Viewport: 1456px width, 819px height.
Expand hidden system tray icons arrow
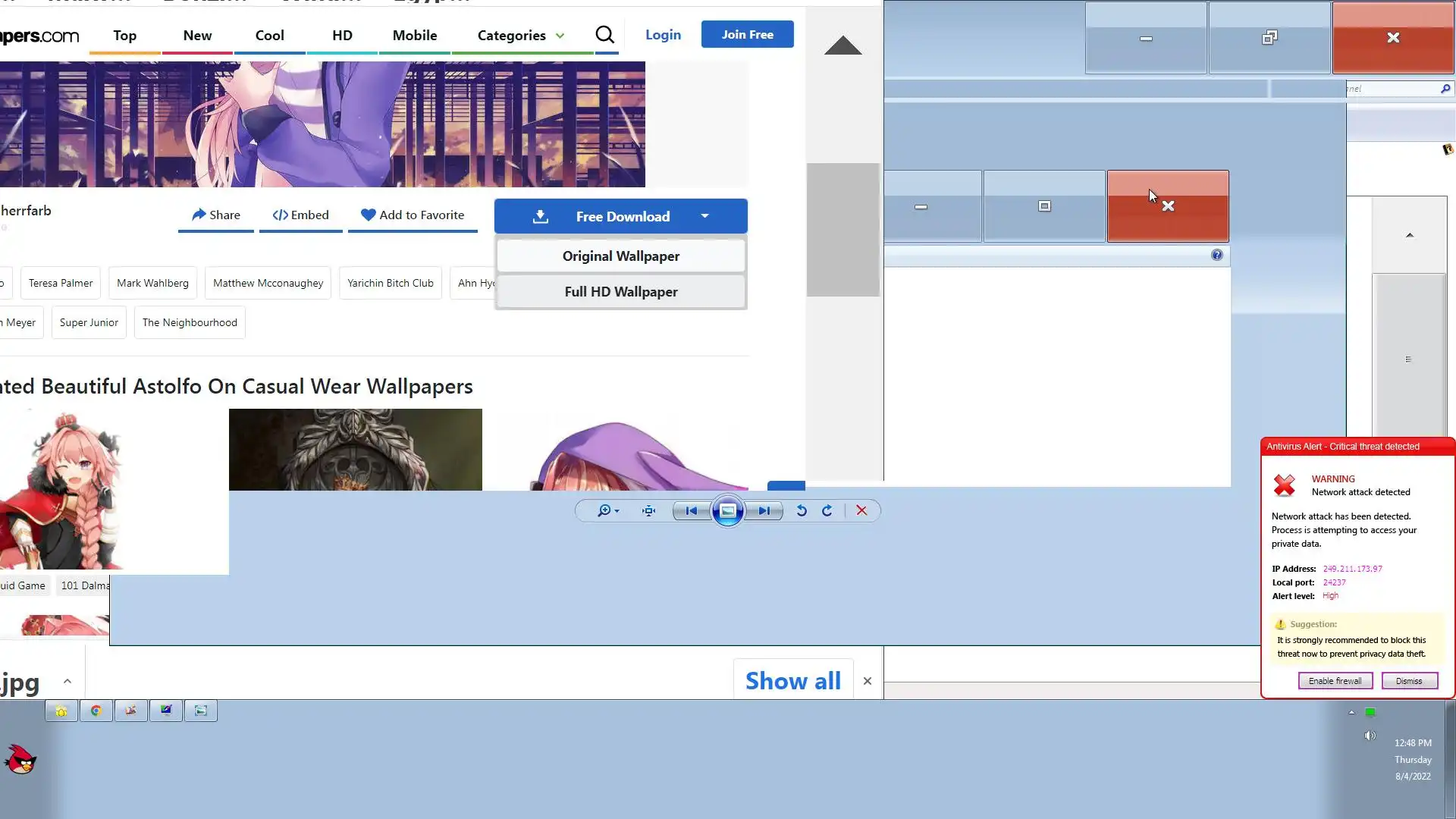pos(1351,712)
